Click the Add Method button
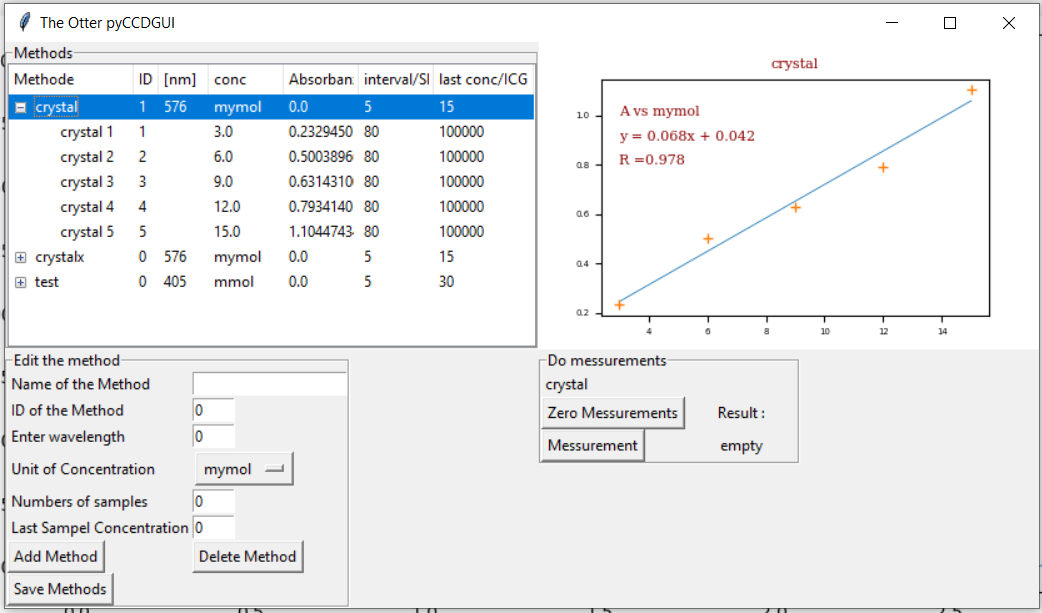The image size is (1042, 613). (56, 556)
